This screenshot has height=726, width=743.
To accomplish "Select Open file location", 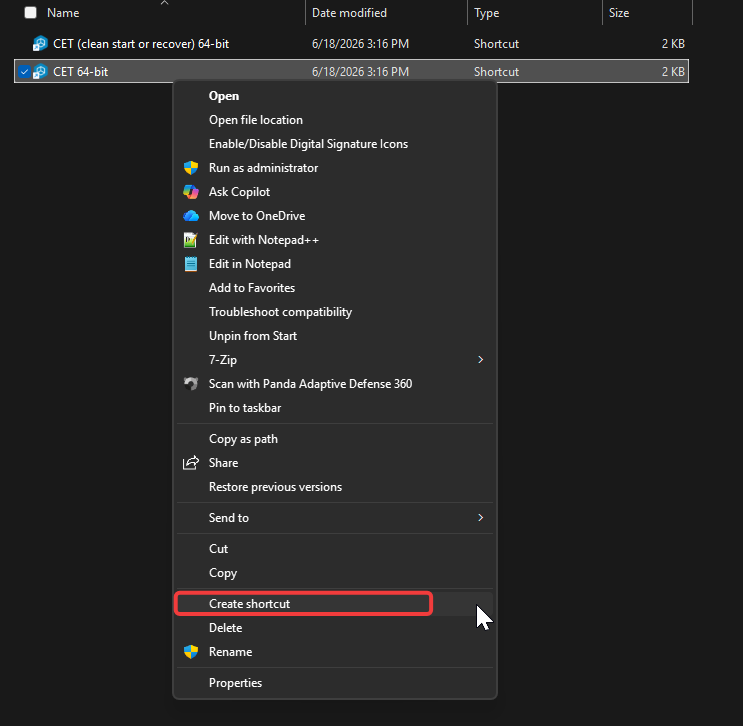I will 256,120.
